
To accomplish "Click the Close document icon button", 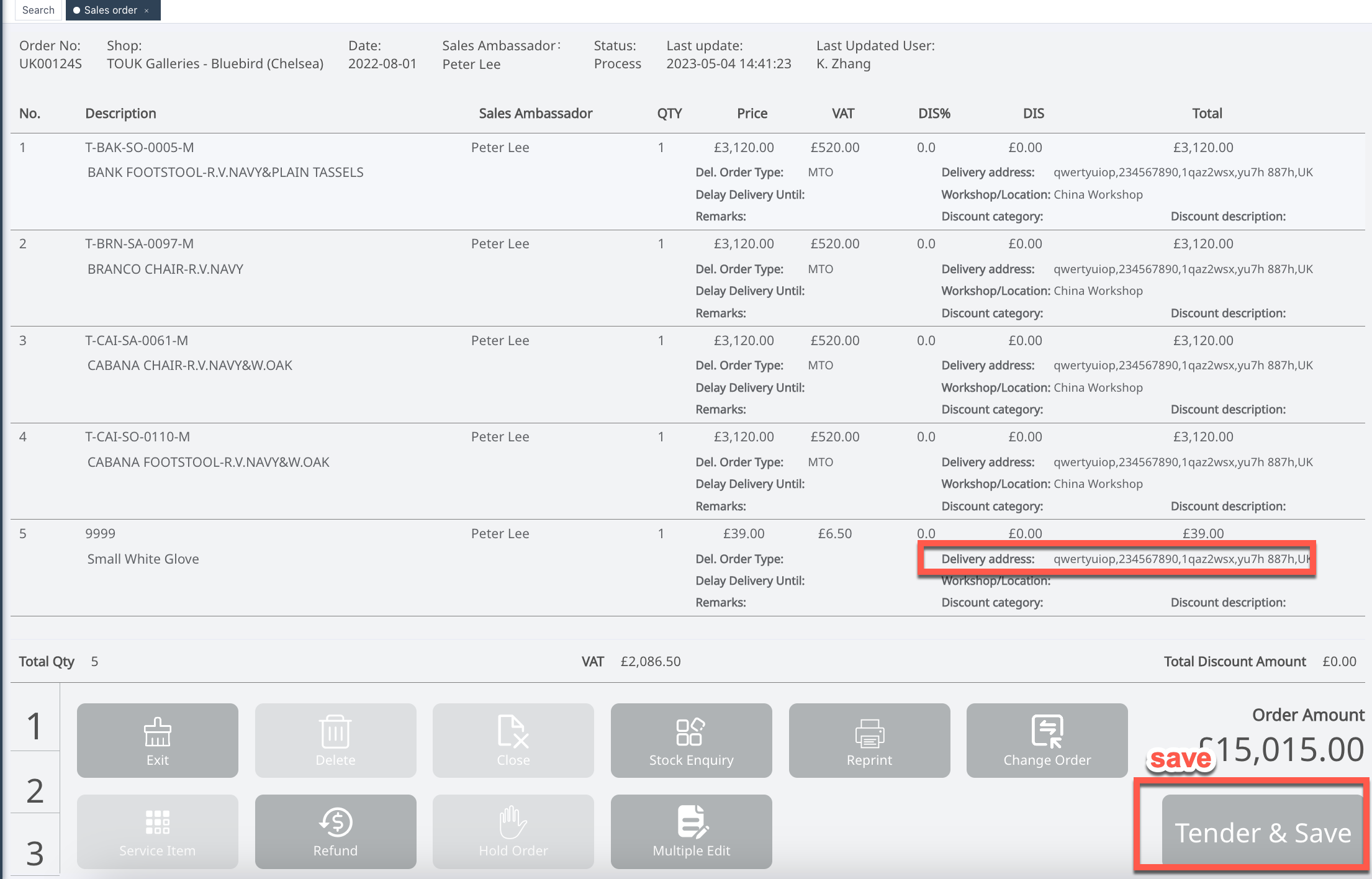I will [513, 740].
